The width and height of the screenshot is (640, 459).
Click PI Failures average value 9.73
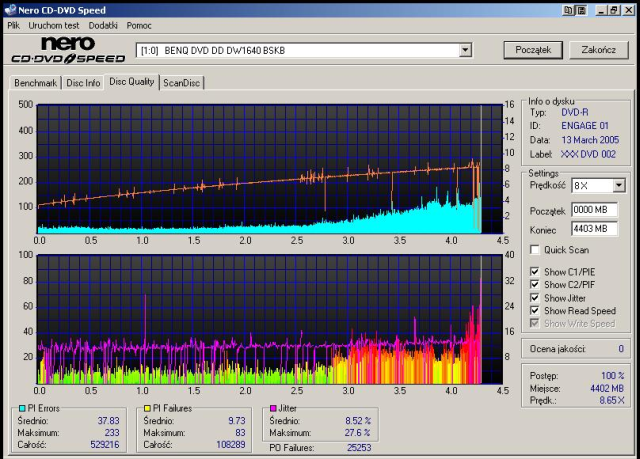[x=237, y=421]
